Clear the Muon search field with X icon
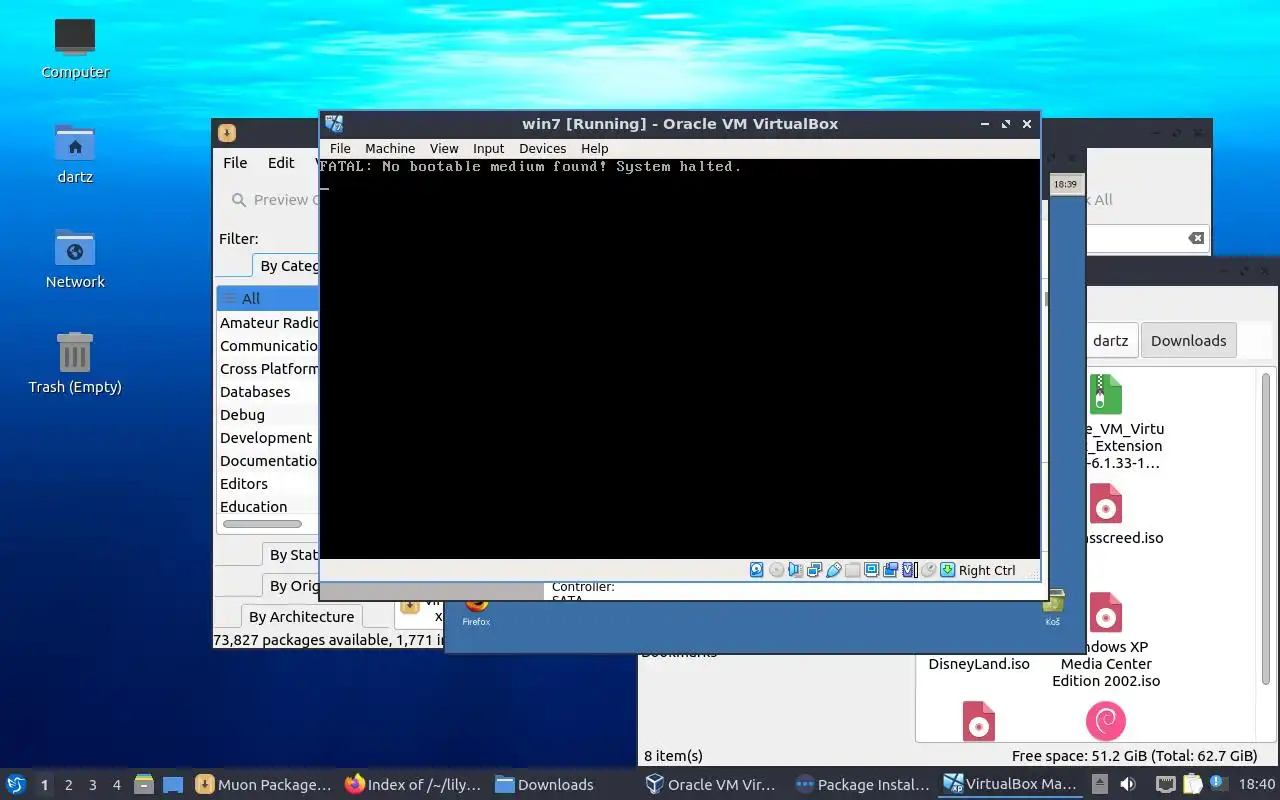Screen dimensions: 1280x800 tap(1196, 238)
